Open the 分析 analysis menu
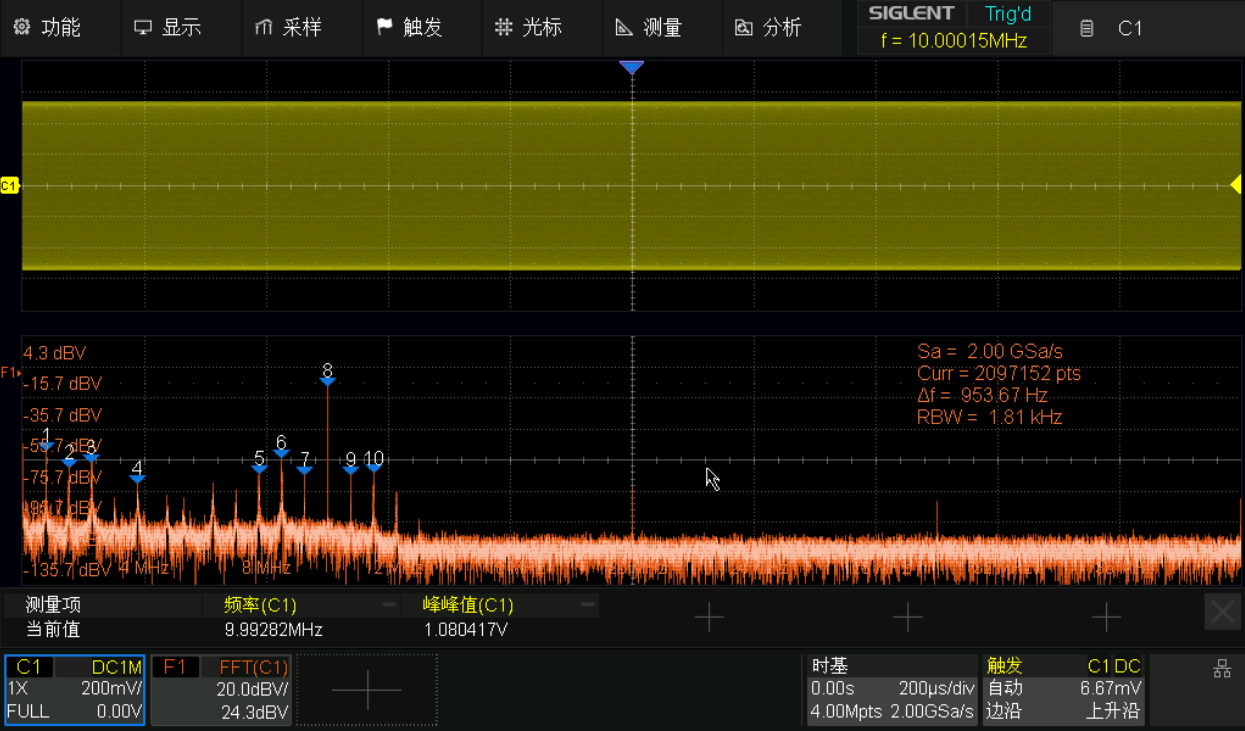Viewport: 1245px width, 731px height. coord(769,28)
